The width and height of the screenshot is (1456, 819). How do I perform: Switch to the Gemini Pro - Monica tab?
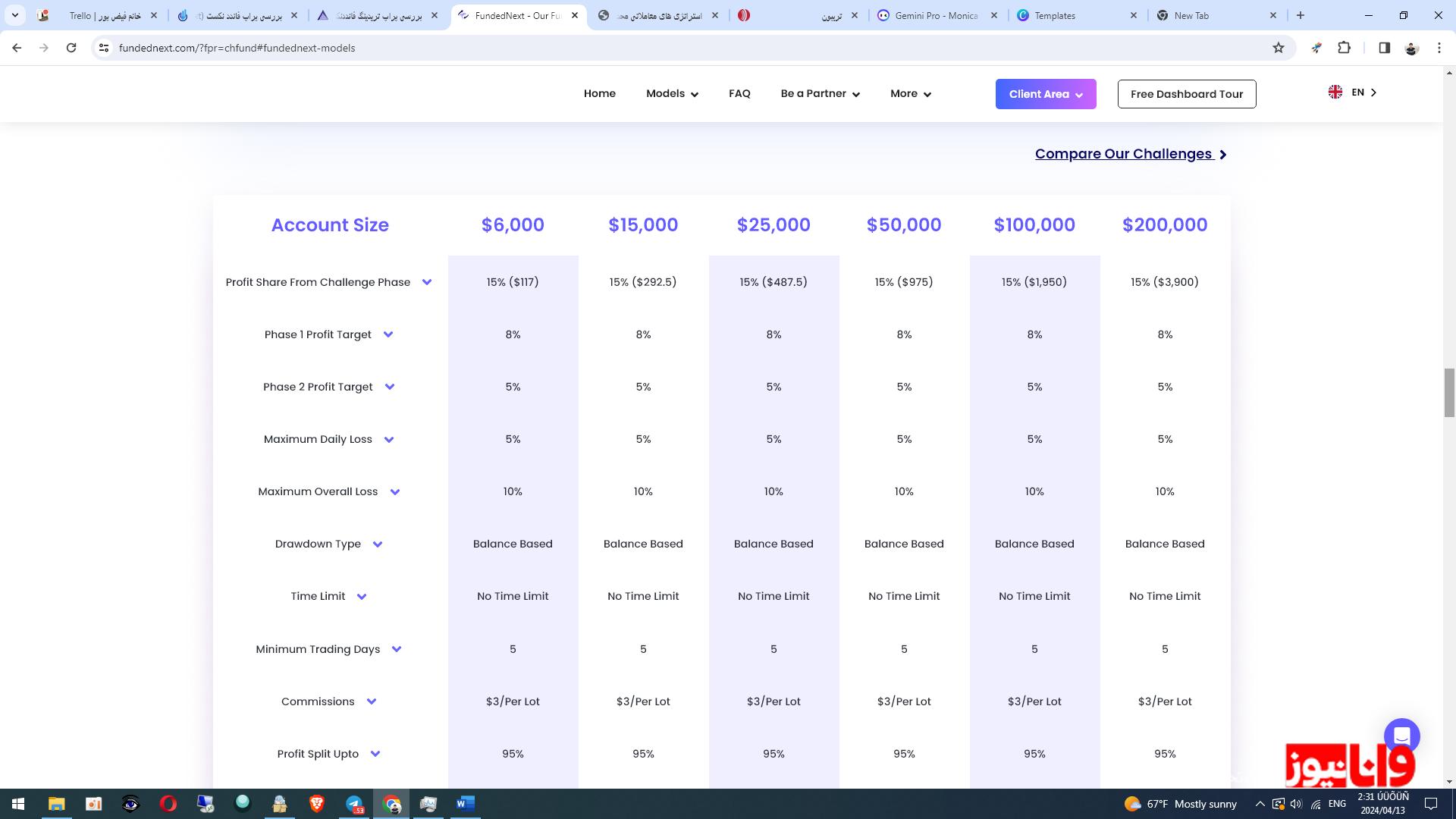(937, 15)
